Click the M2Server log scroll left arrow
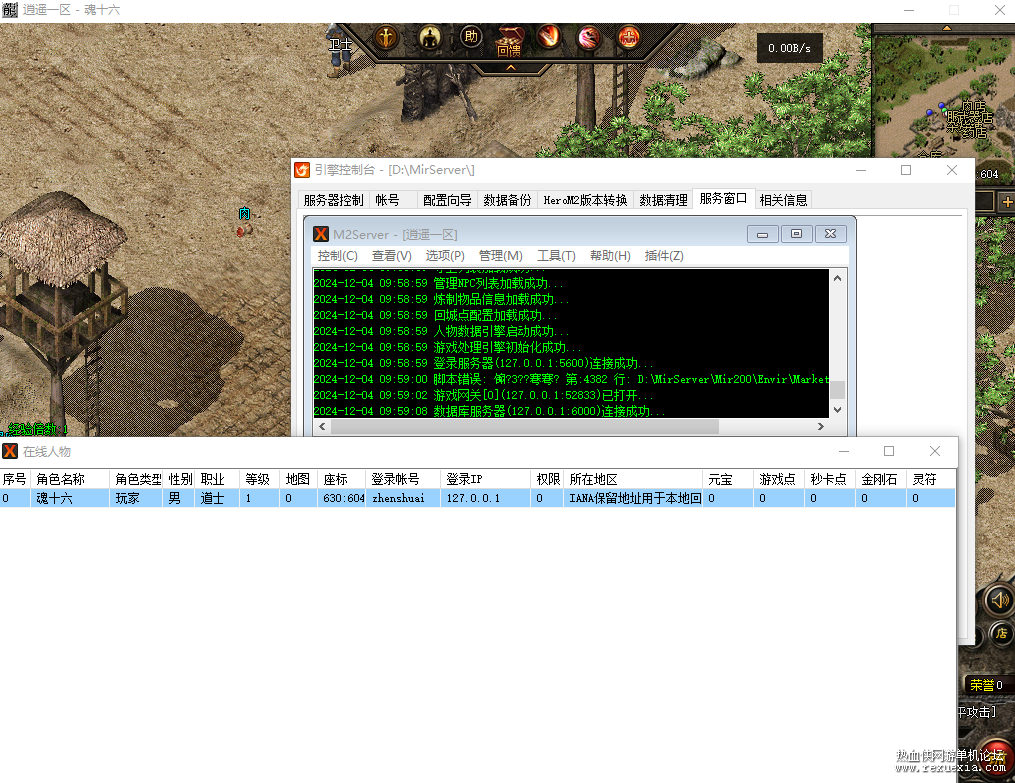1015x783 pixels. pyautogui.click(x=322, y=426)
